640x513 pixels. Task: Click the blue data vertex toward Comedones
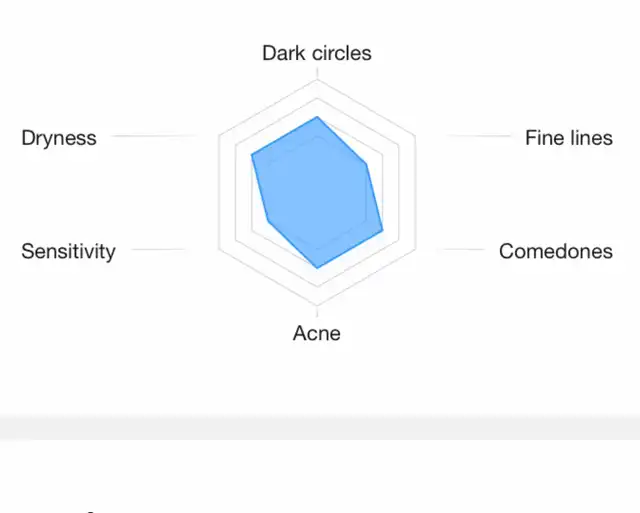[x=382, y=231]
